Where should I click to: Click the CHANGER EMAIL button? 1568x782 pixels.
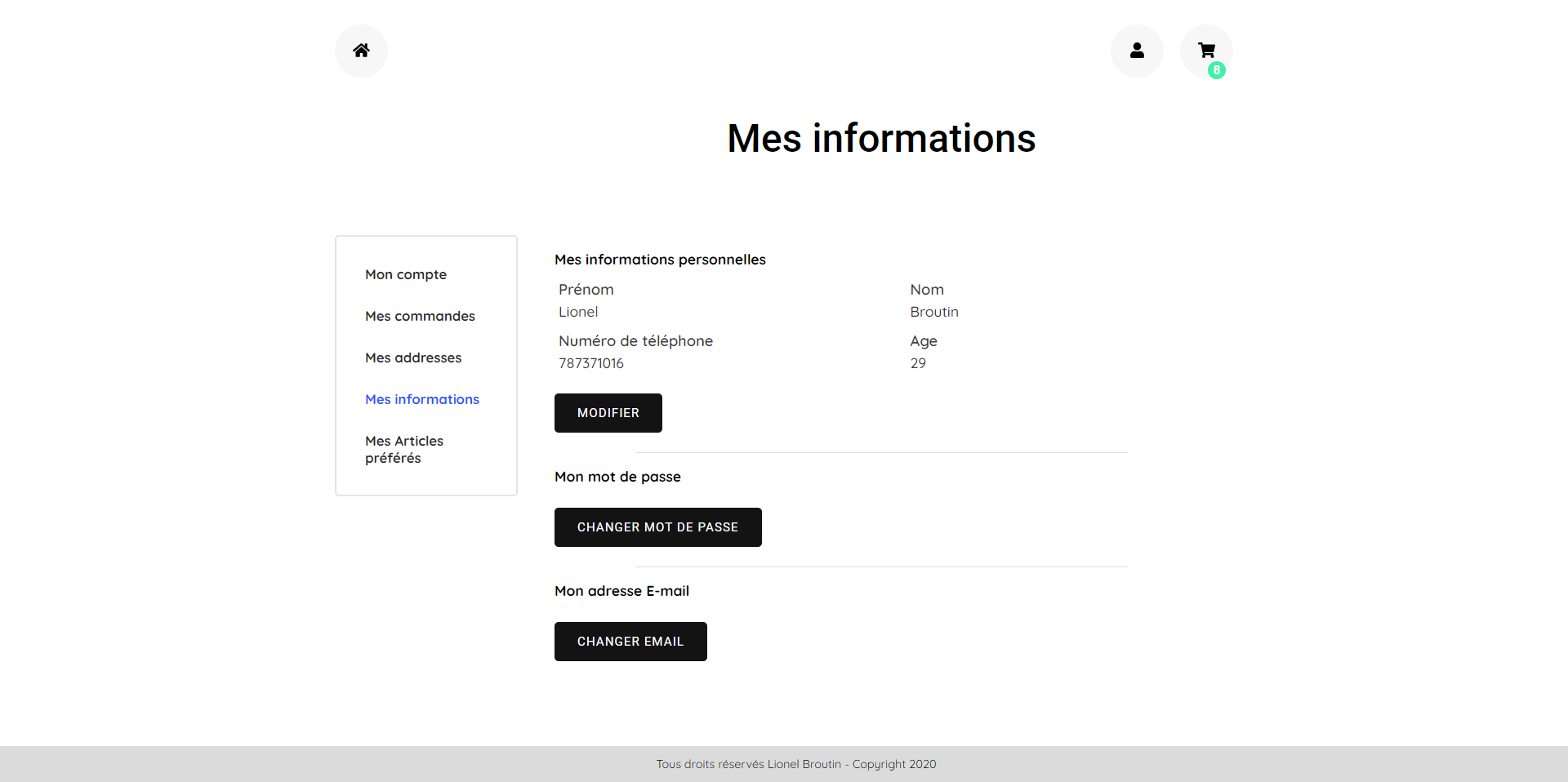click(x=630, y=642)
